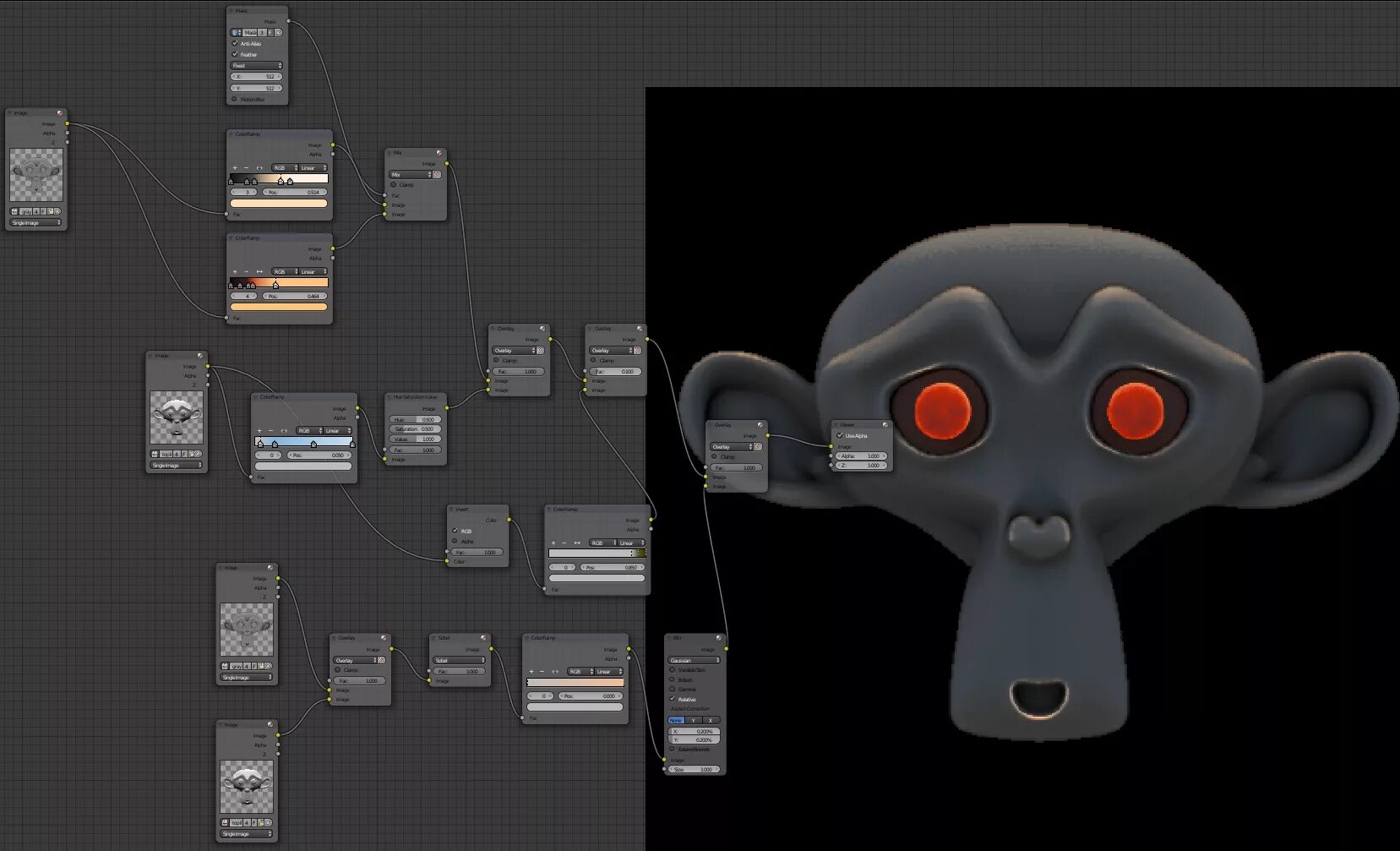Click the Y: 512 size field in the Mask node

[257, 88]
